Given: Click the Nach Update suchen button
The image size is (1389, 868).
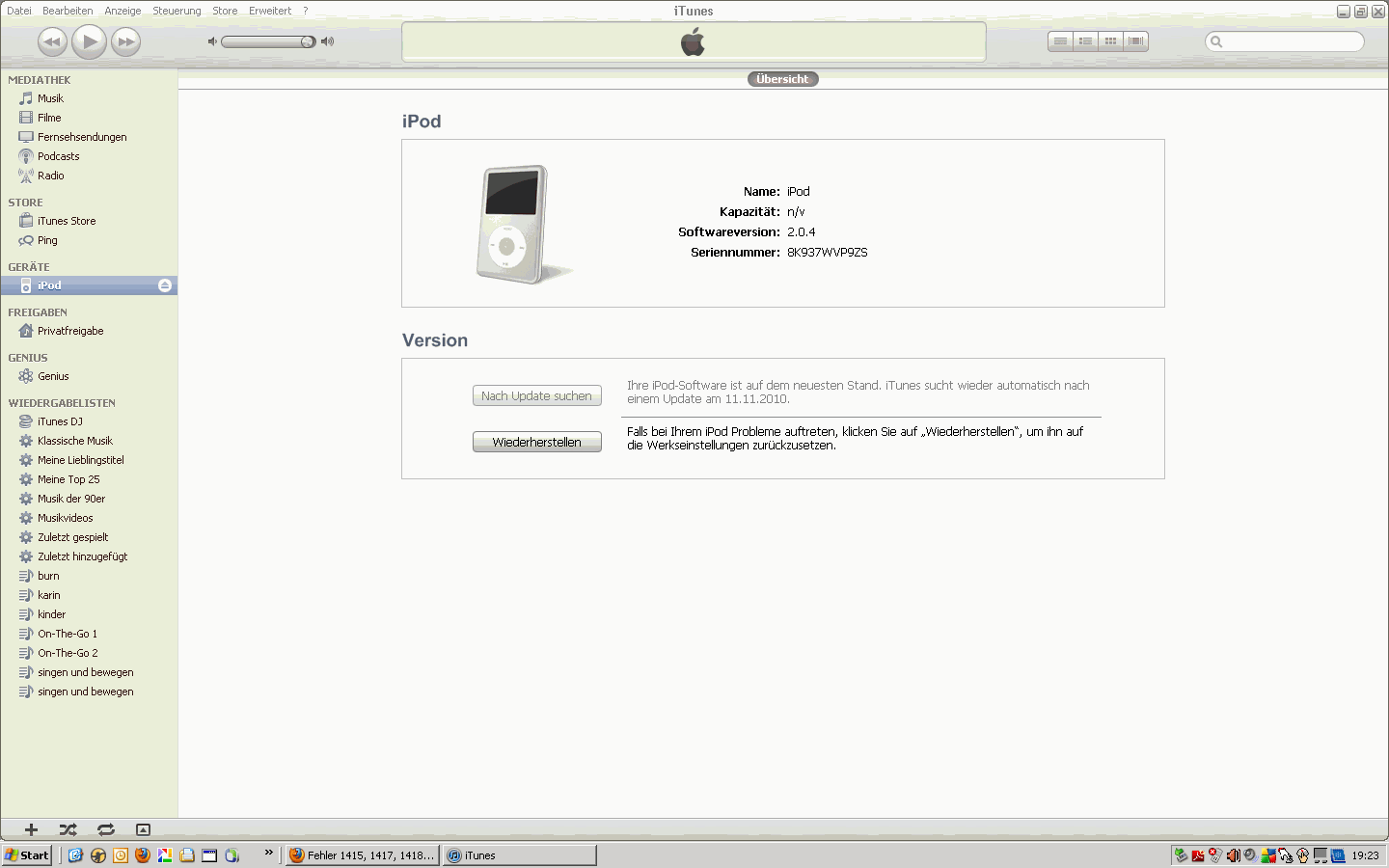Looking at the screenshot, I should 537,395.
